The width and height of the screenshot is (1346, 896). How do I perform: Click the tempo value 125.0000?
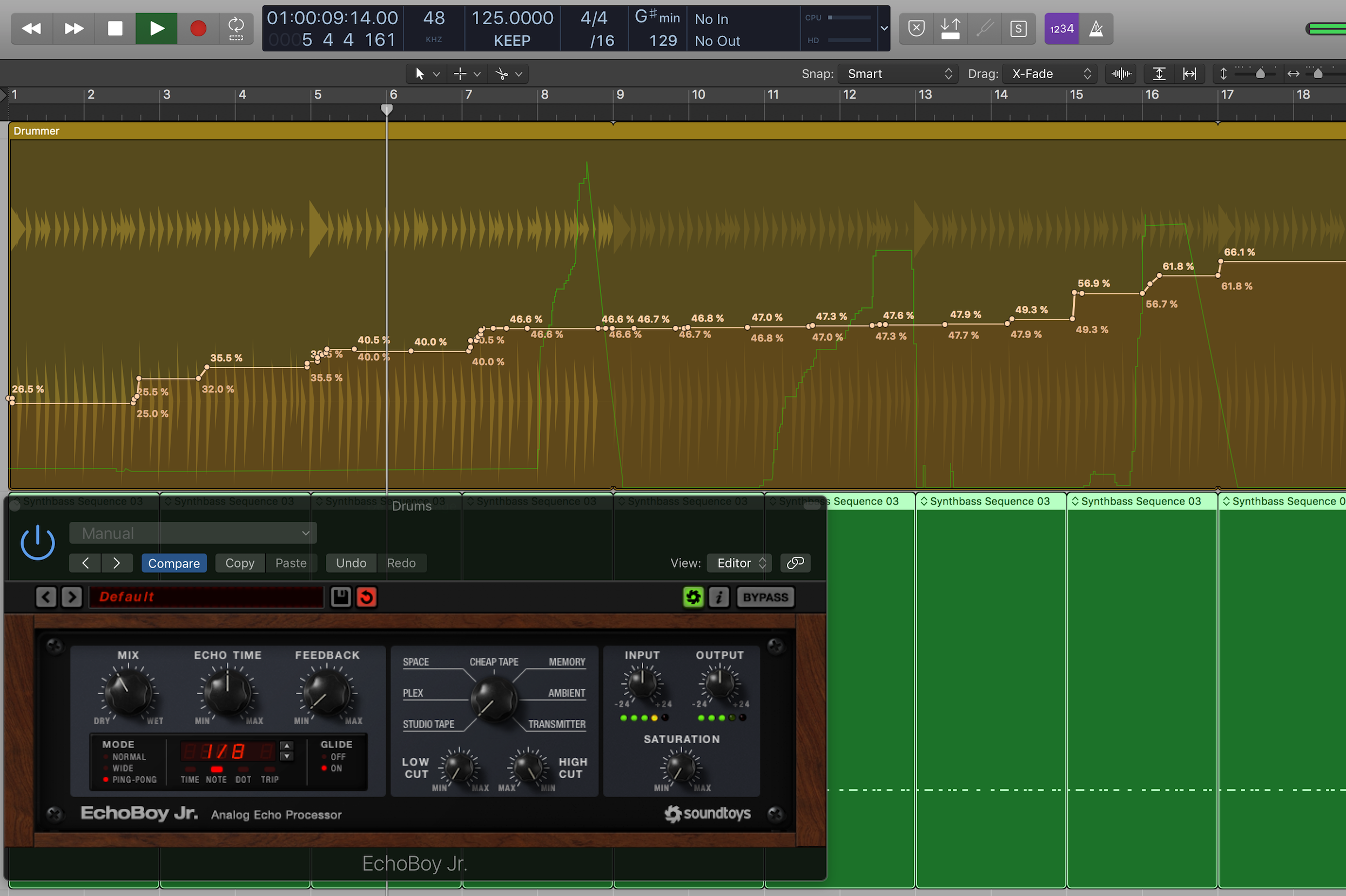pos(512,18)
